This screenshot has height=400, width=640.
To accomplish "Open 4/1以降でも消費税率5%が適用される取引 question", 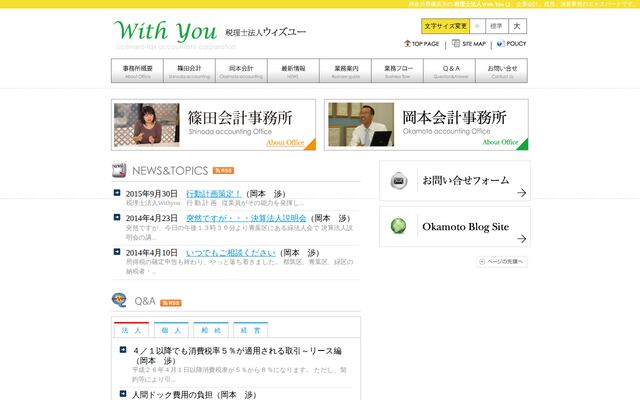I will click(237, 356).
